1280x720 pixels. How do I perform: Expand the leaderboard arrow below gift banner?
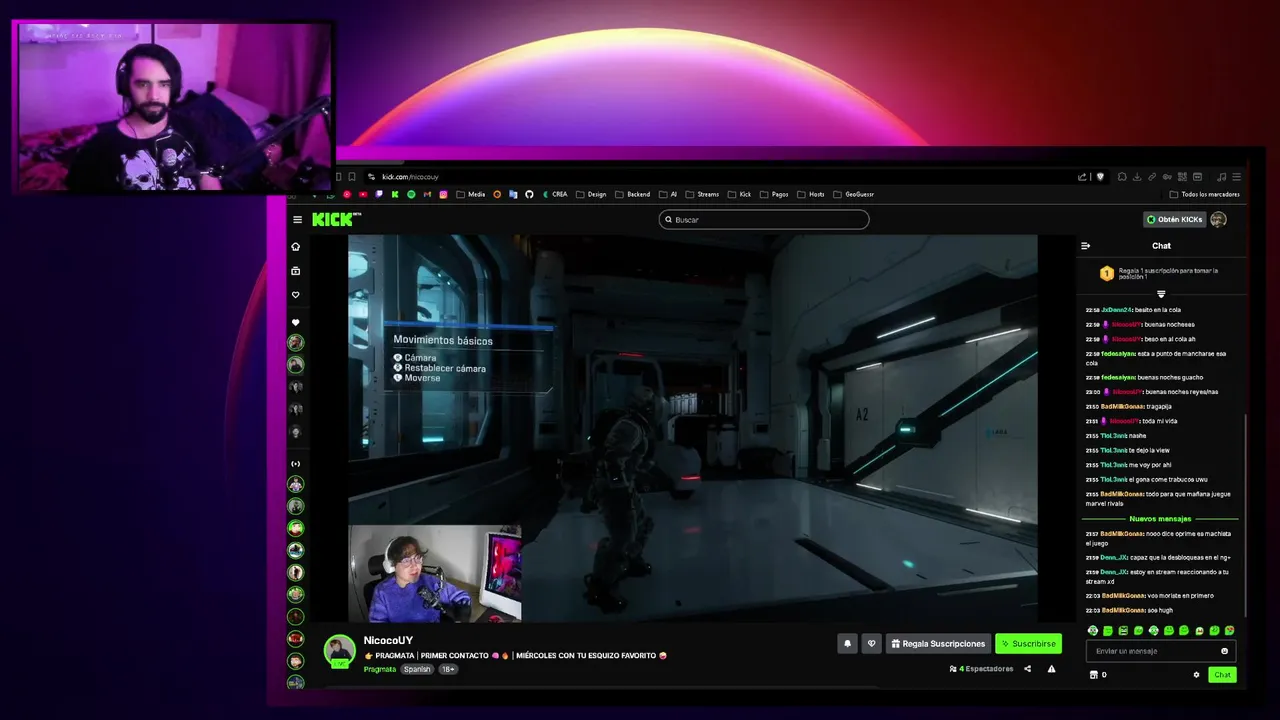tap(1161, 294)
